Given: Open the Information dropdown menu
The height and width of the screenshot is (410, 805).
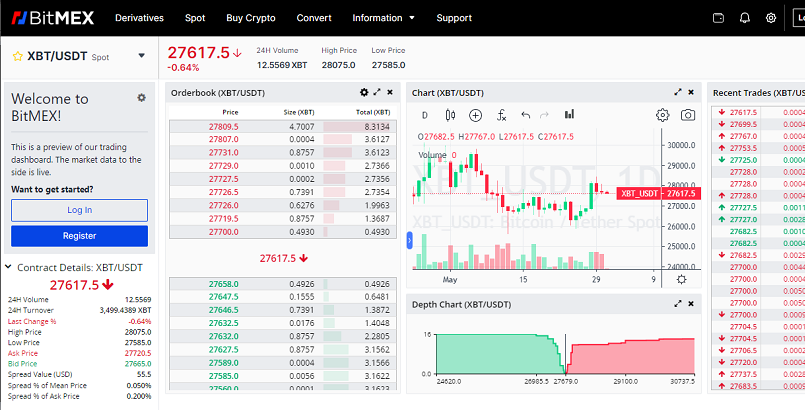Looking at the screenshot, I should click(x=383, y=18).
